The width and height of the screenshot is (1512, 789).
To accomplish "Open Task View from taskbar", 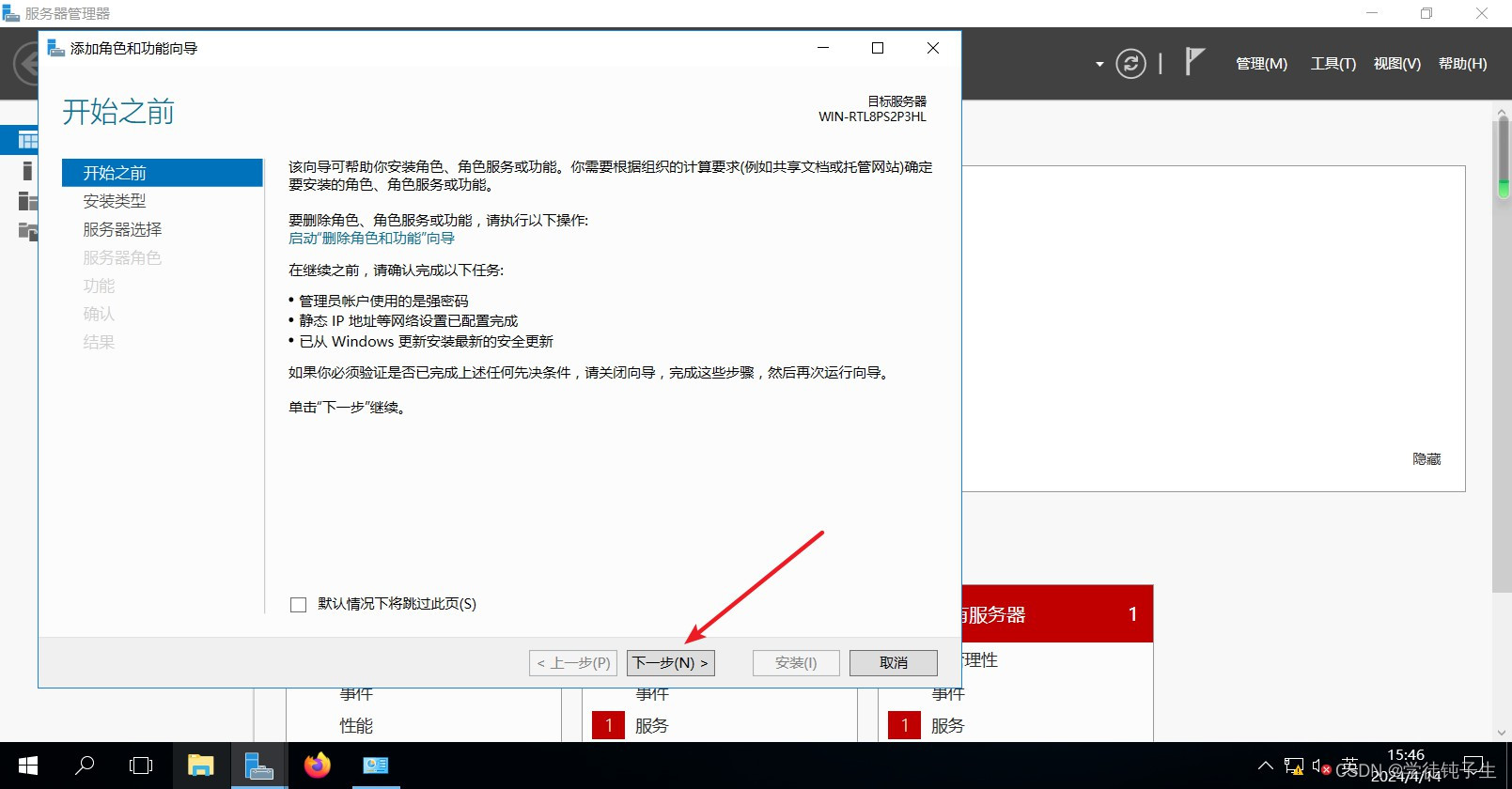I will click(141, 766).
